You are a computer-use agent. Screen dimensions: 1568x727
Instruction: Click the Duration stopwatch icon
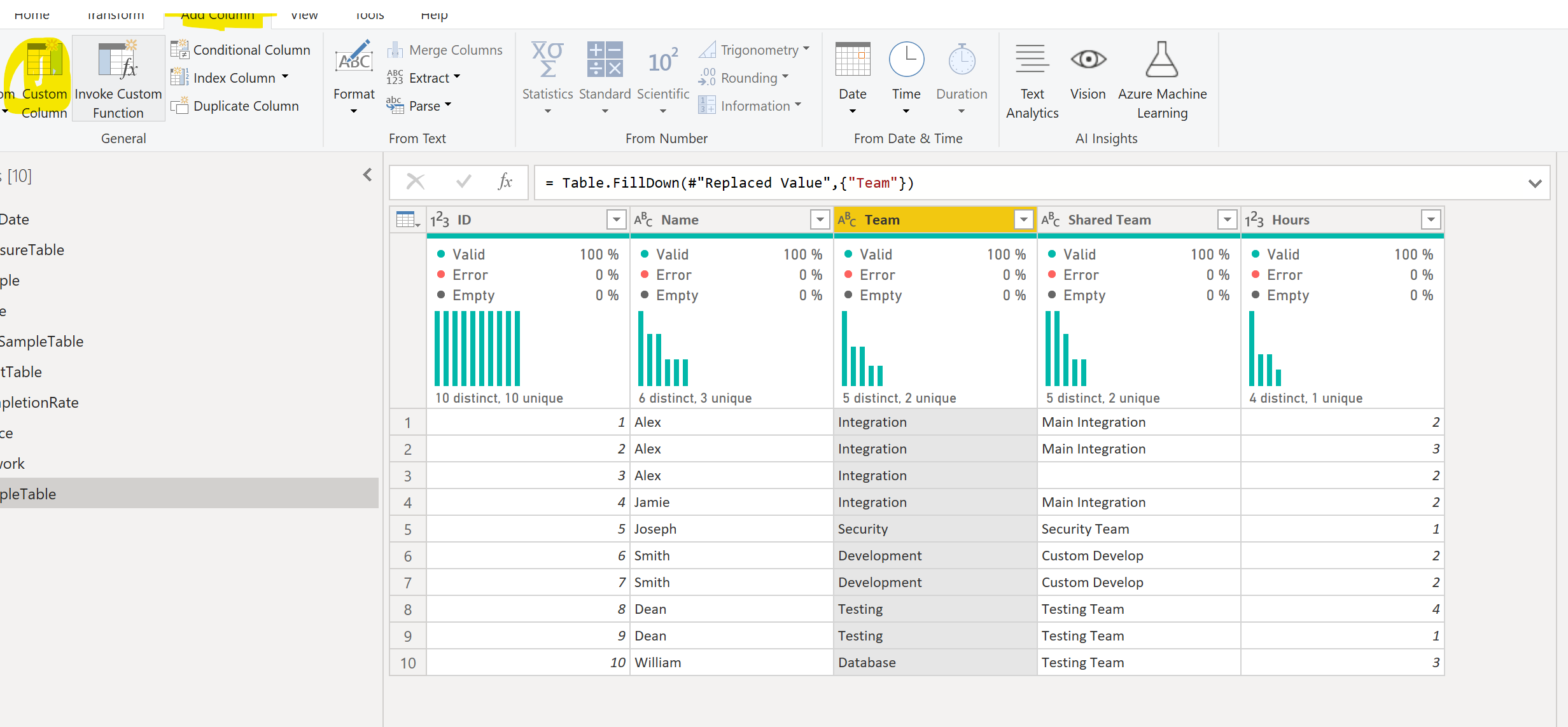click(x=962, y=60)
